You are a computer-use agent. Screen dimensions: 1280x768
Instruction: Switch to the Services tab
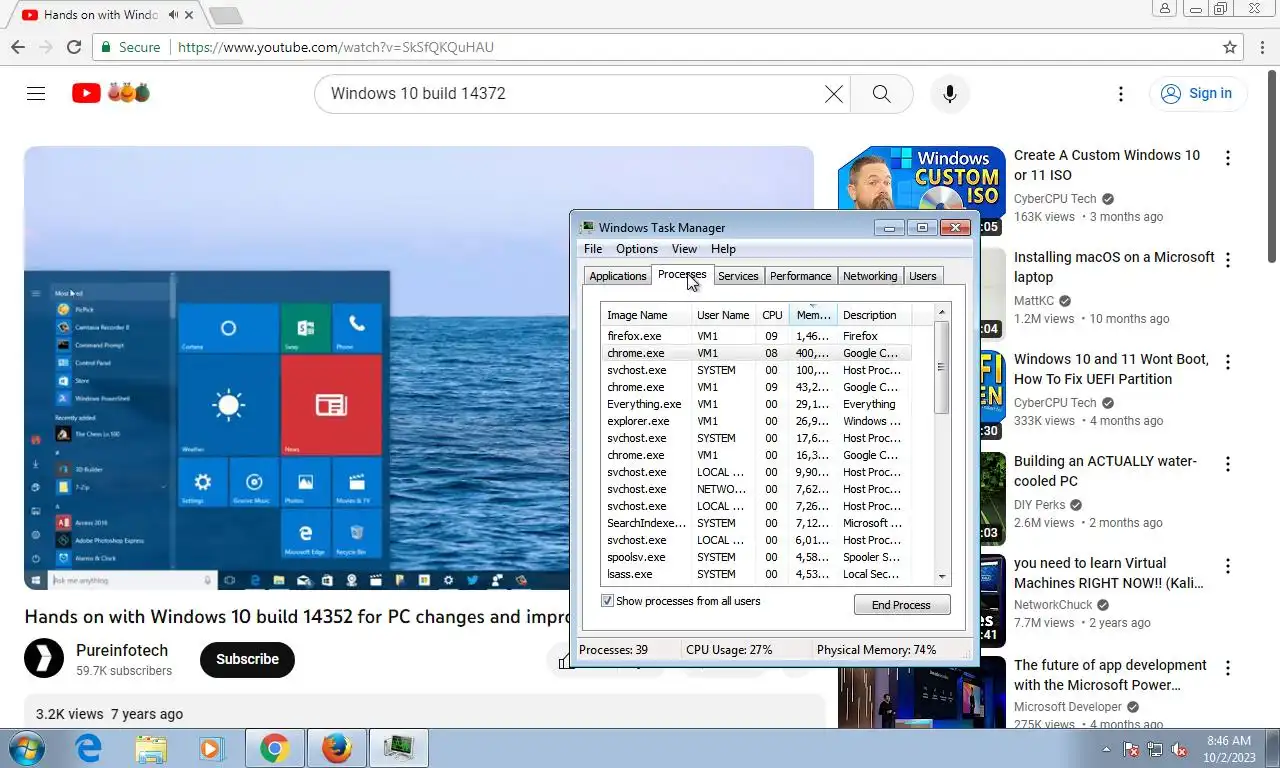[738, 276]
